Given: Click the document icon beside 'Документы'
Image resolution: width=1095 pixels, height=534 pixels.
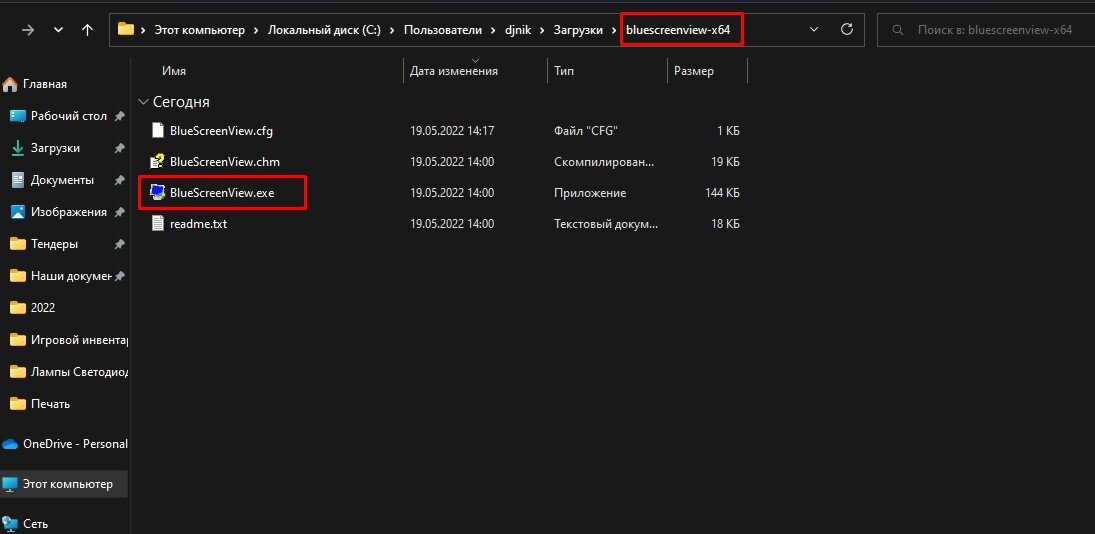Looking at the screenshot, I should pyautogui.click(x=17, y=180).
